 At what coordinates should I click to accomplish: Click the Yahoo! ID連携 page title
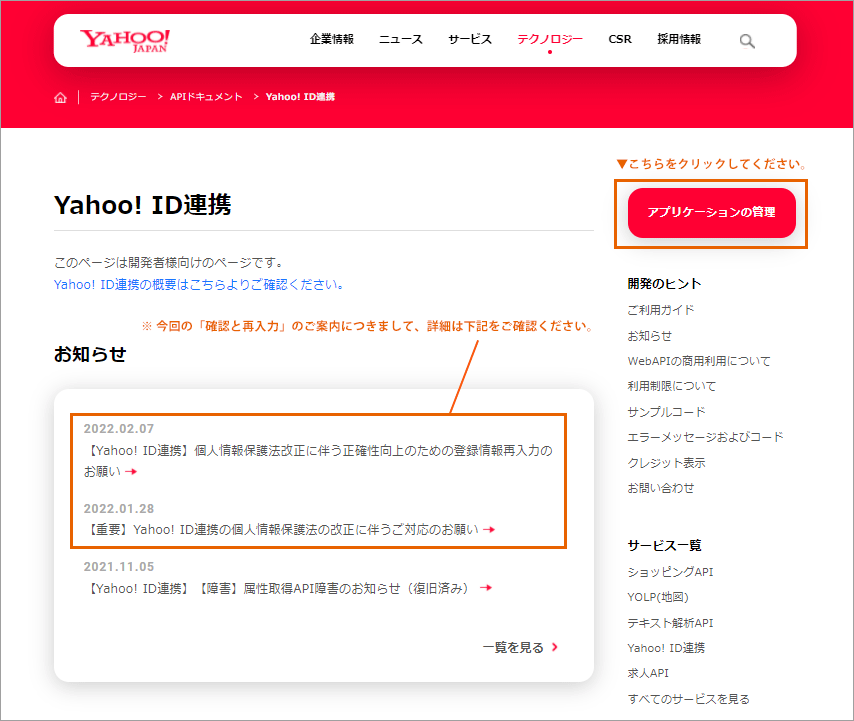tap(143, 205)
